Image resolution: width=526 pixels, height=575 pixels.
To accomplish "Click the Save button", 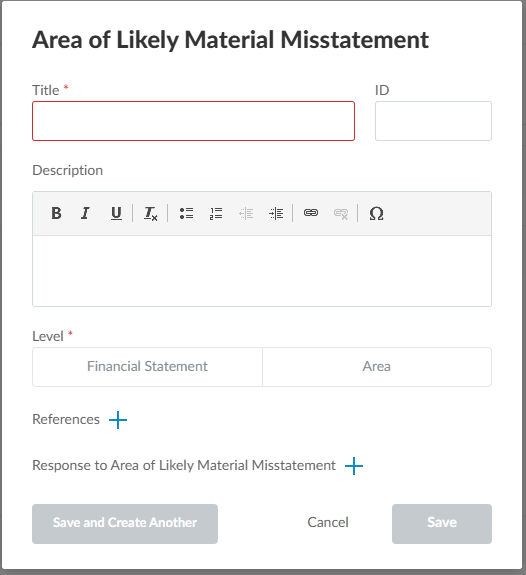I will (442, 524).
